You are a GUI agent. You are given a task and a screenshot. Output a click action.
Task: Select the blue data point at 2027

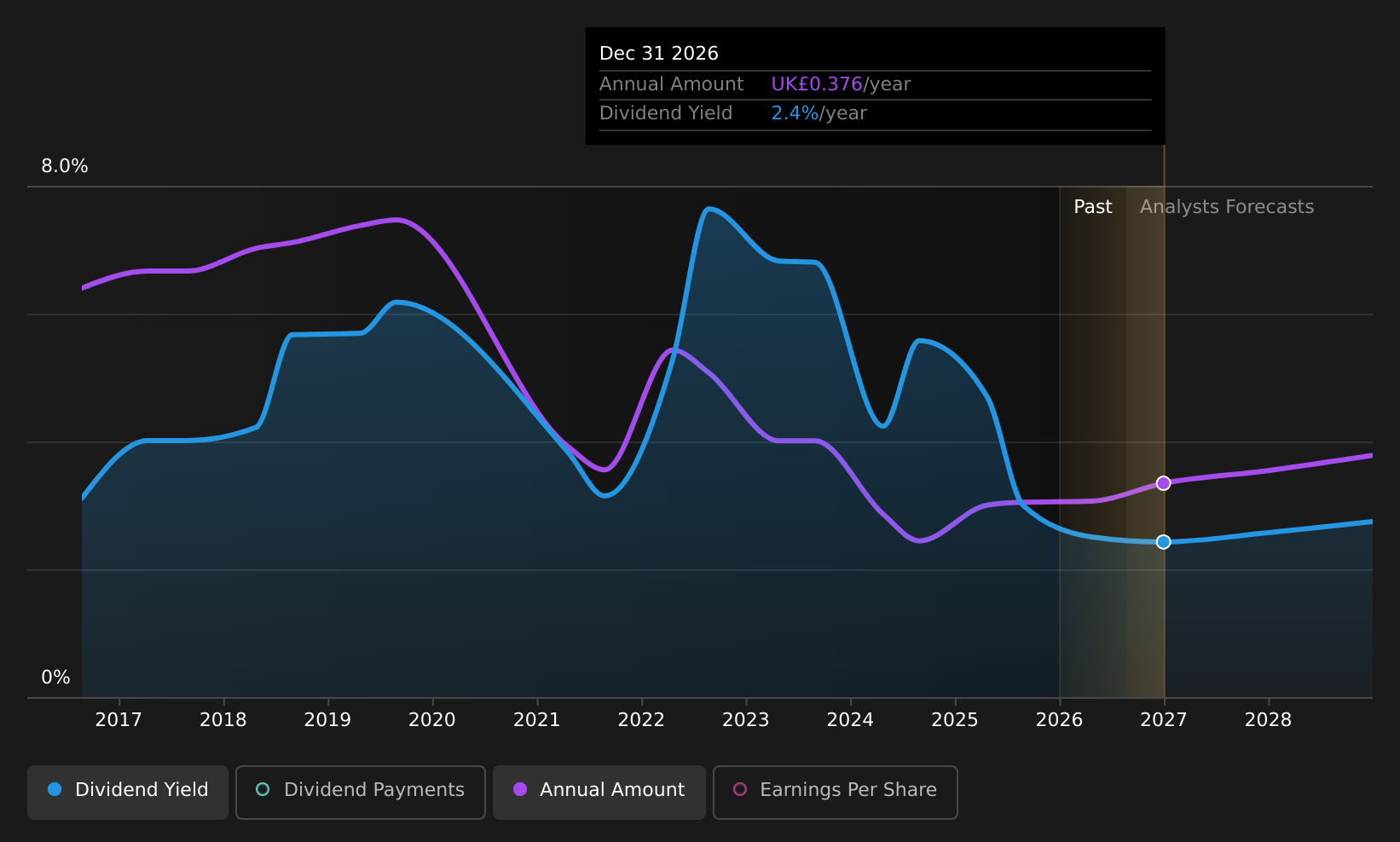click(1163, 542)
